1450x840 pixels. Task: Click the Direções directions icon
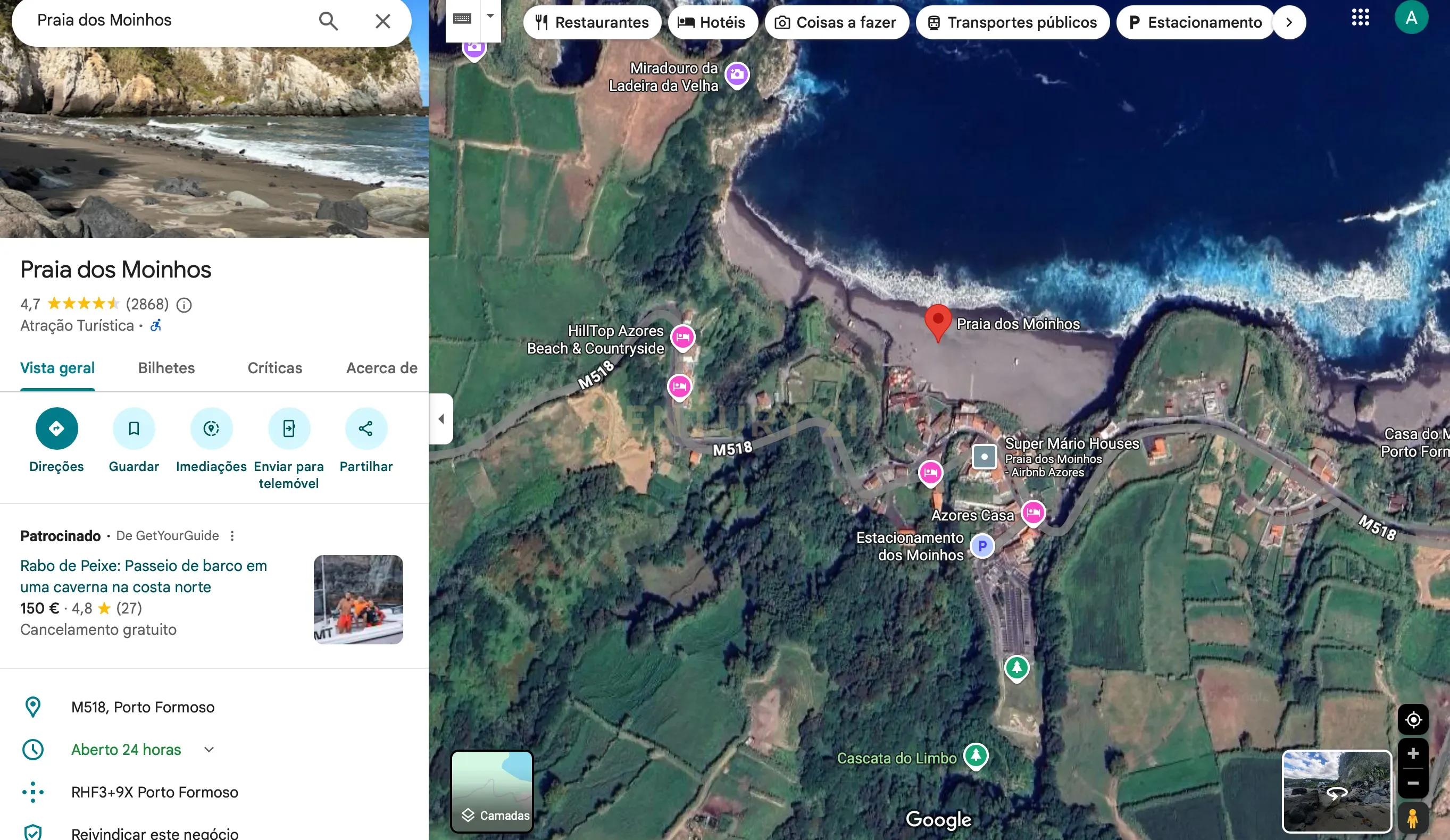pyautogui.click(x=56, y=429)
